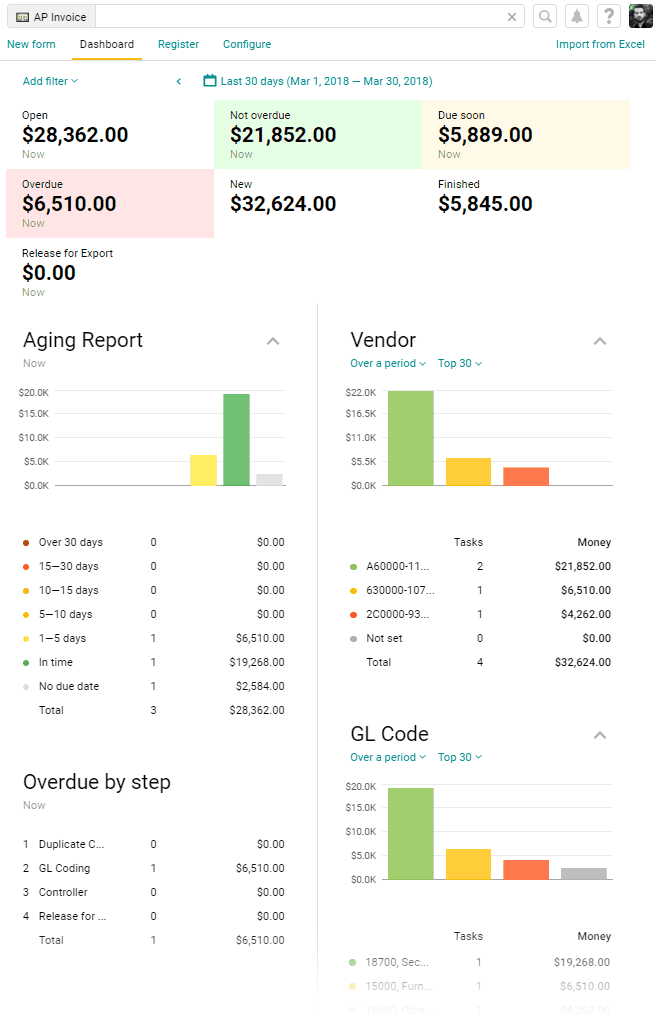656x1021 pixels.
Task: Click the gray No due date aging bar
Action: 270,480
